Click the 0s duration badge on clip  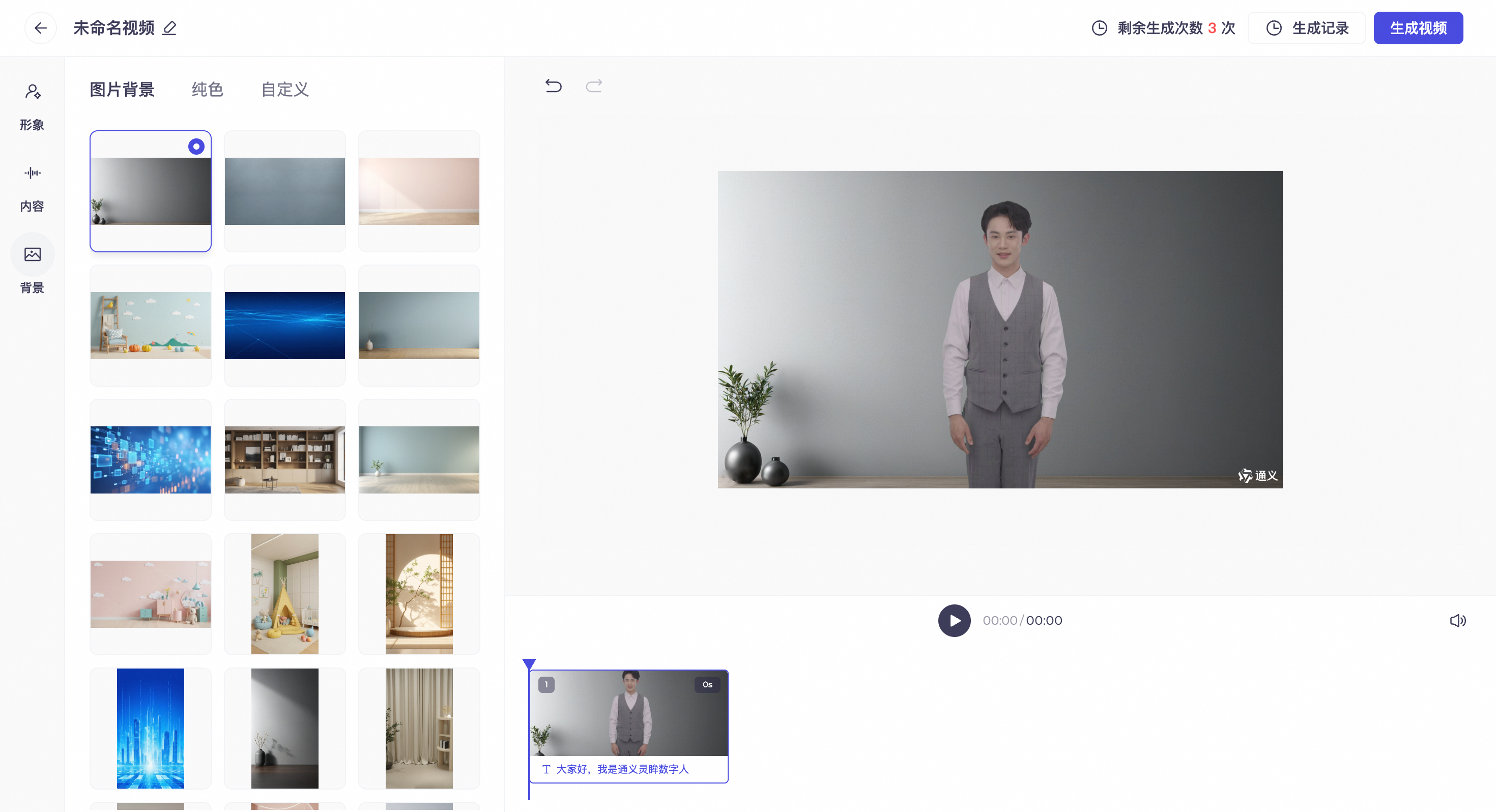coord(707,684)
